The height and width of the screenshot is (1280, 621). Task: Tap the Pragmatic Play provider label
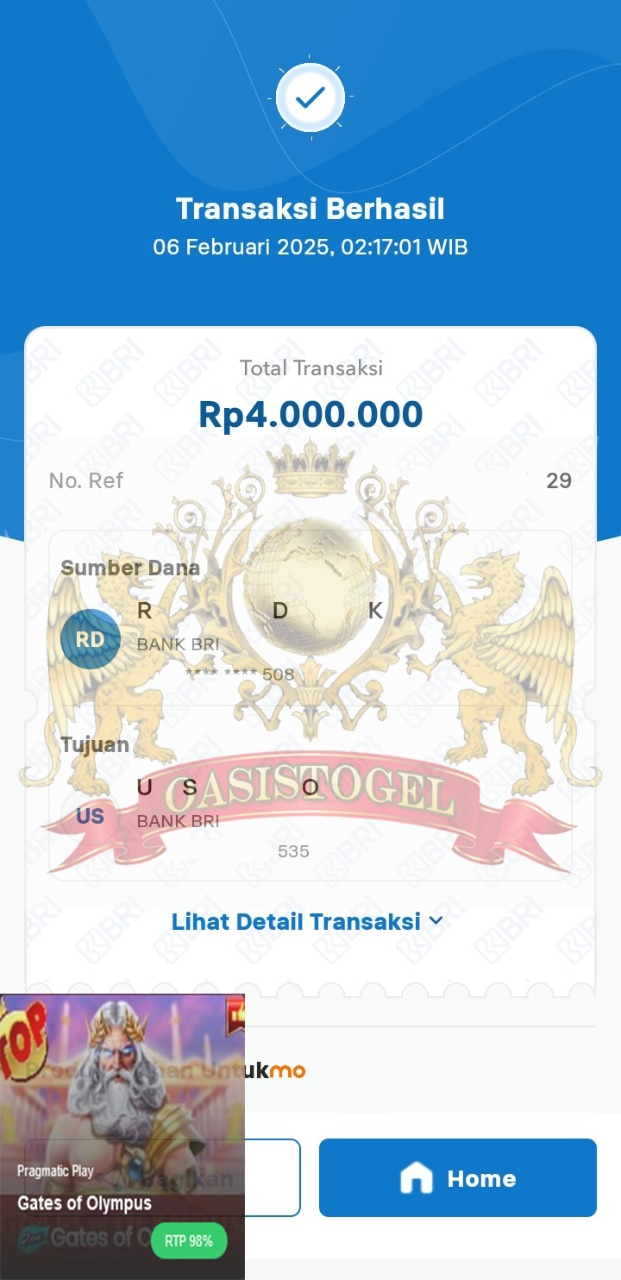[x=55, y=1171]
